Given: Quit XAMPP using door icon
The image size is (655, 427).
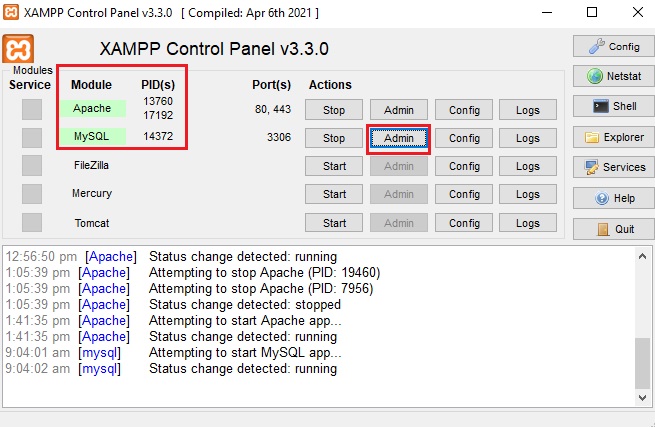Looking at the screenshot, I should tap(613, 229).
